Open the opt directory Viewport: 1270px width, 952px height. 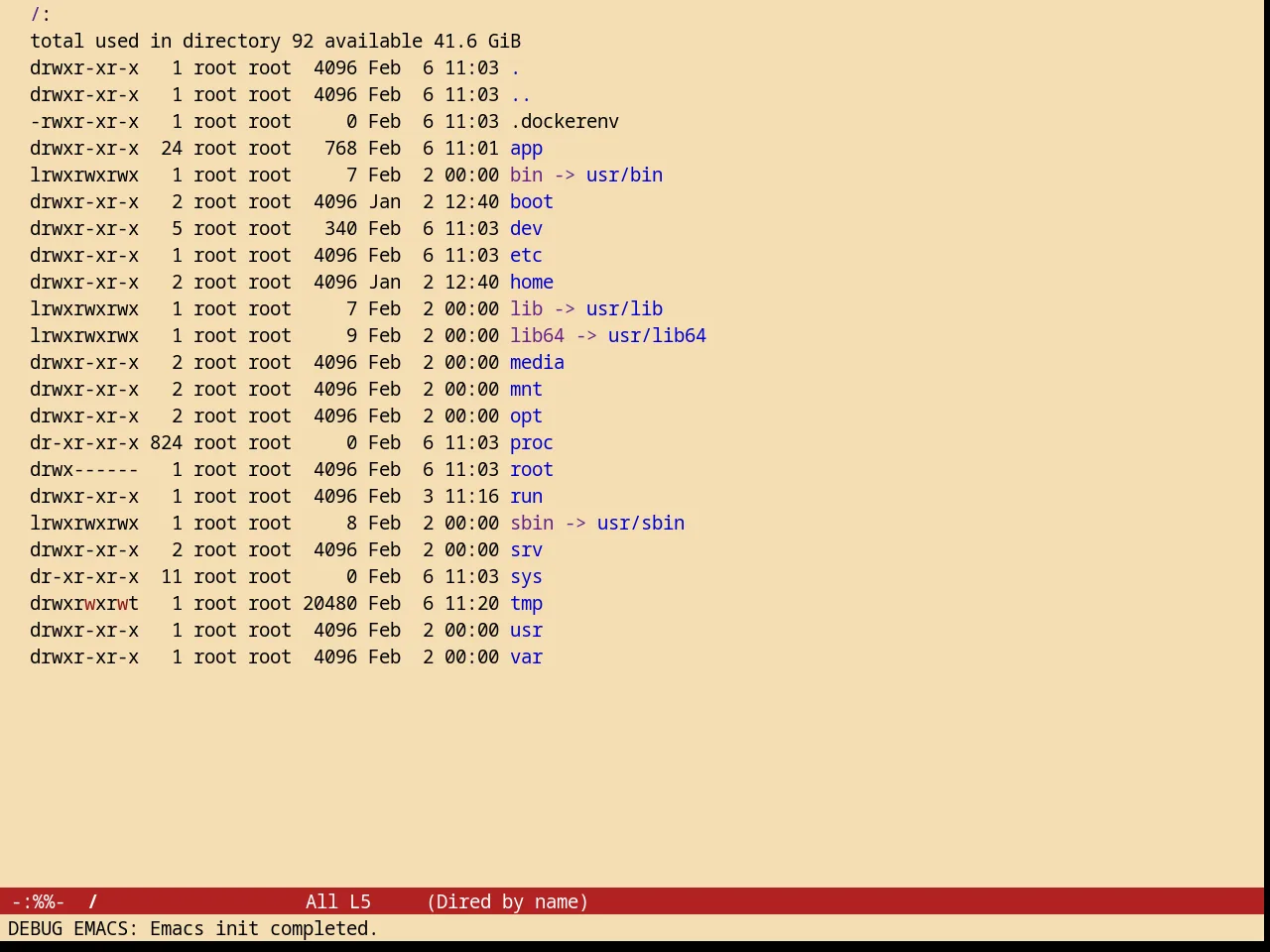(x=526, y=416)
